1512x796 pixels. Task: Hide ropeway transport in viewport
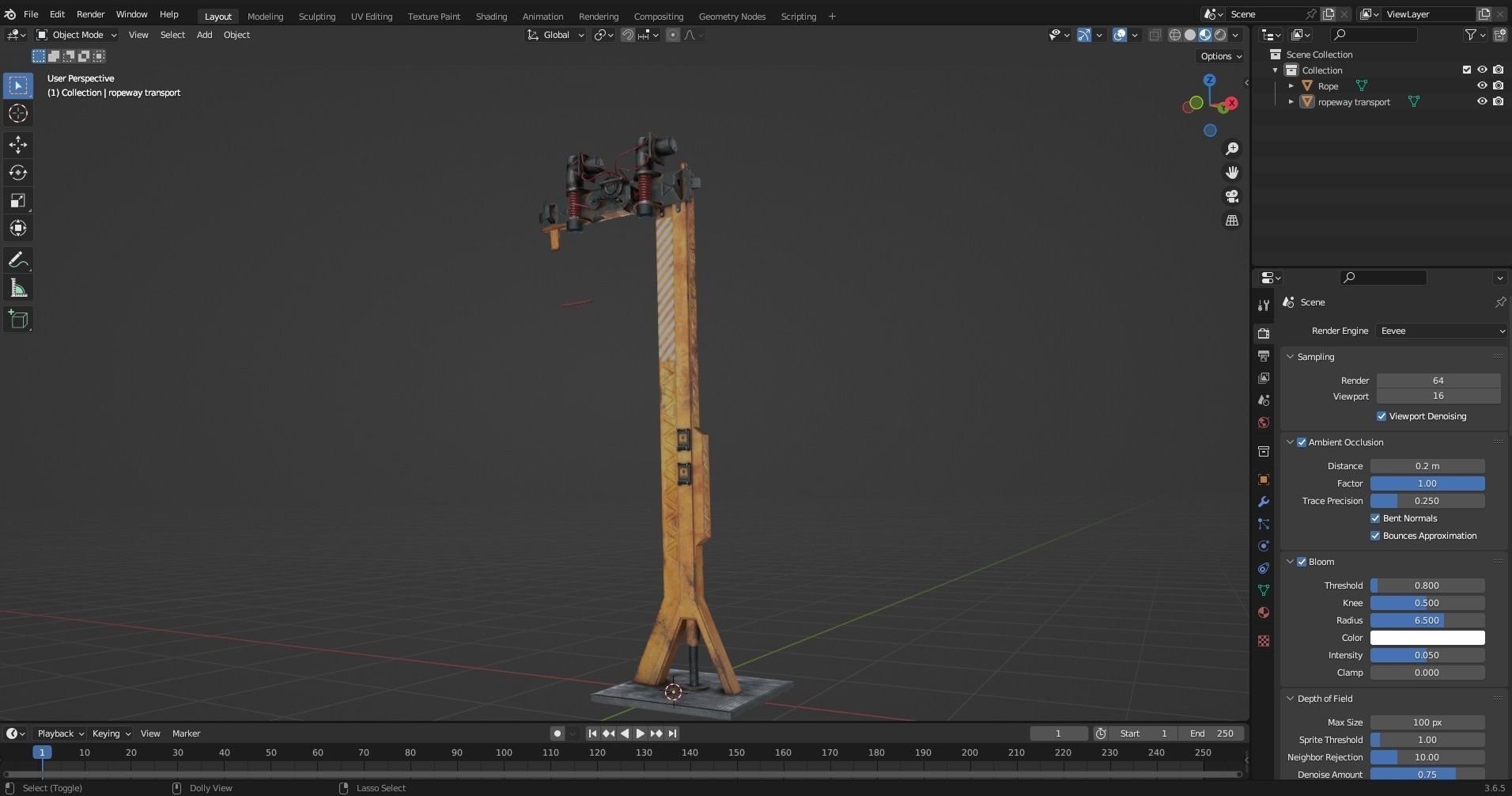pyautogui.click(x=1482, y=101)
